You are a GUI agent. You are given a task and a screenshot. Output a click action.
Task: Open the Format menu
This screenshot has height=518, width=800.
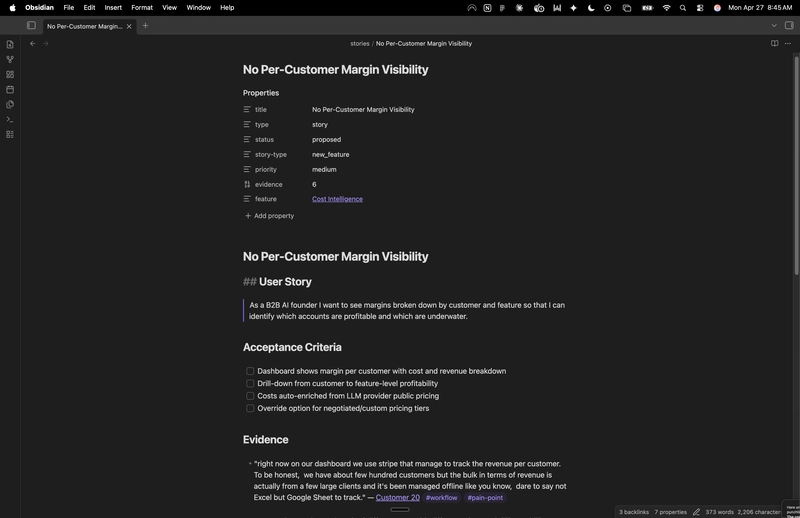click(x=142, y=8)
